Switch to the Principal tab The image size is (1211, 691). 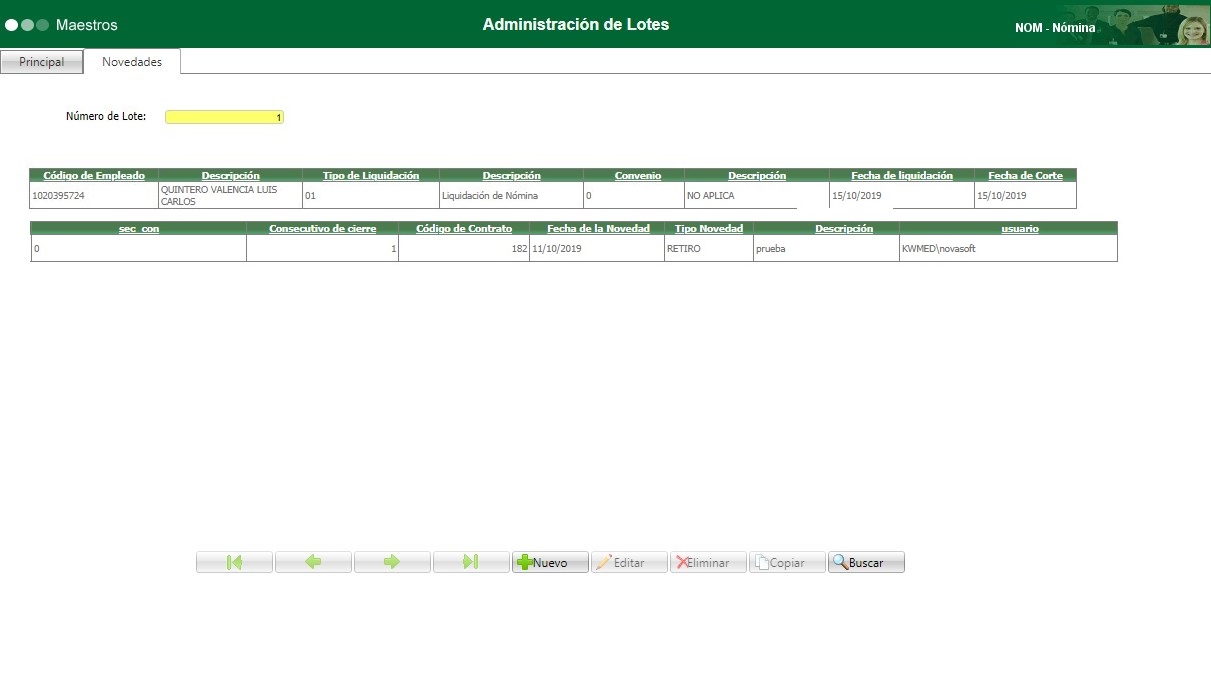click(x=41, y=61)
